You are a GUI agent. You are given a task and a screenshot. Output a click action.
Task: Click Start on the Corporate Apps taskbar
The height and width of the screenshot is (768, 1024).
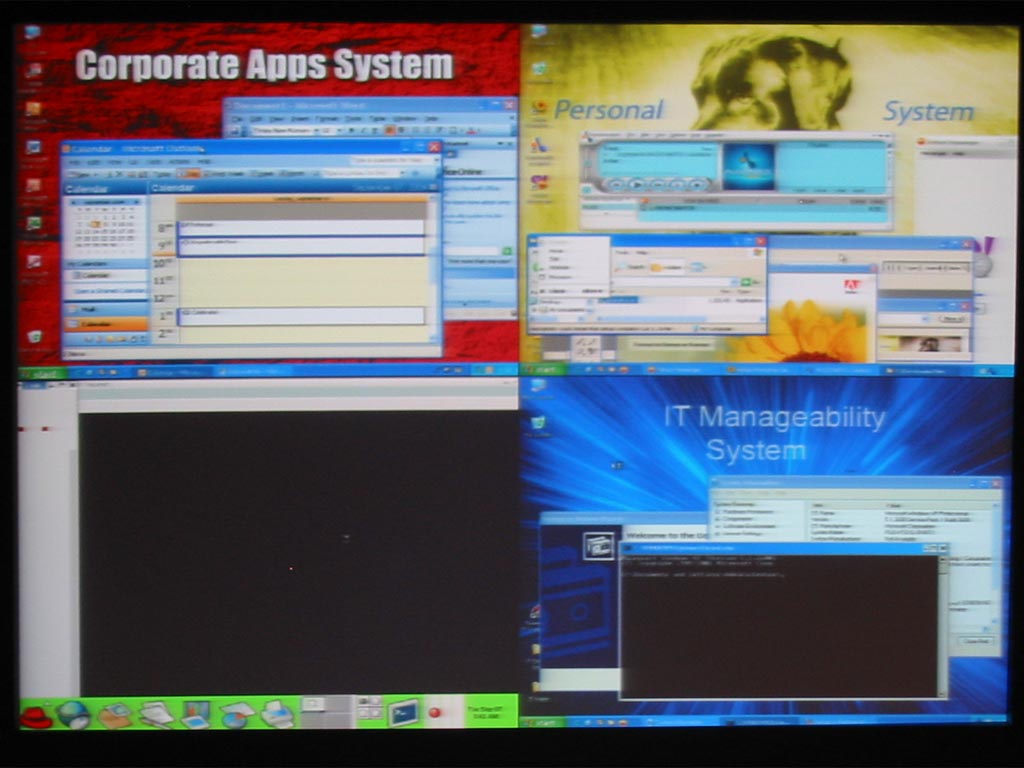[x=43, y=374]
